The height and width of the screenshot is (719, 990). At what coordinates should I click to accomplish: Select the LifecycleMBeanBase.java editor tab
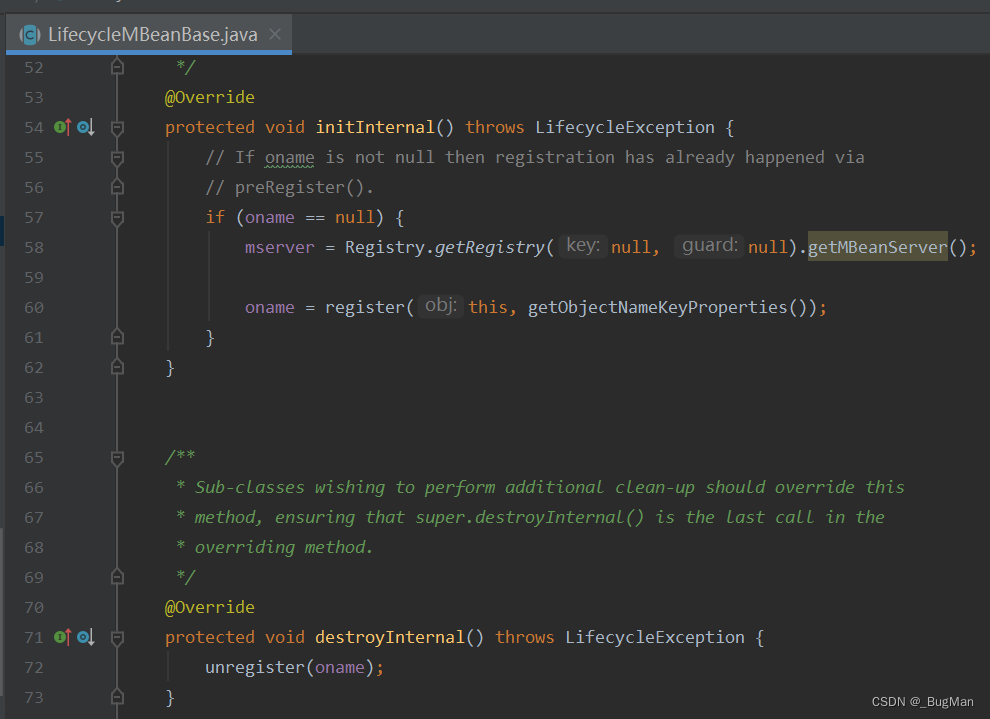tap(149, 35)
